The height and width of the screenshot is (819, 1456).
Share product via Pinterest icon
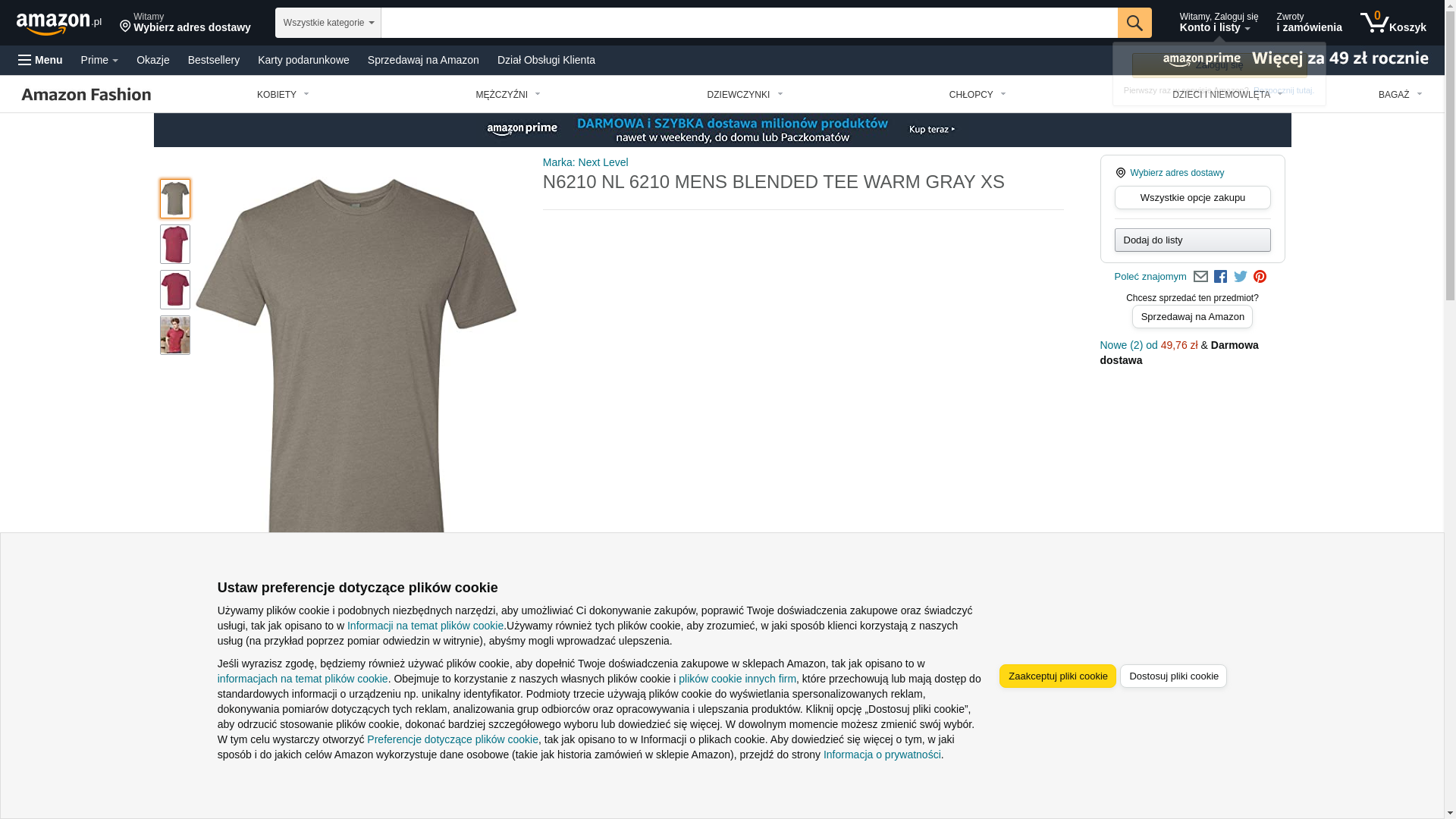pyautogui.click(x=1260, y=277)
